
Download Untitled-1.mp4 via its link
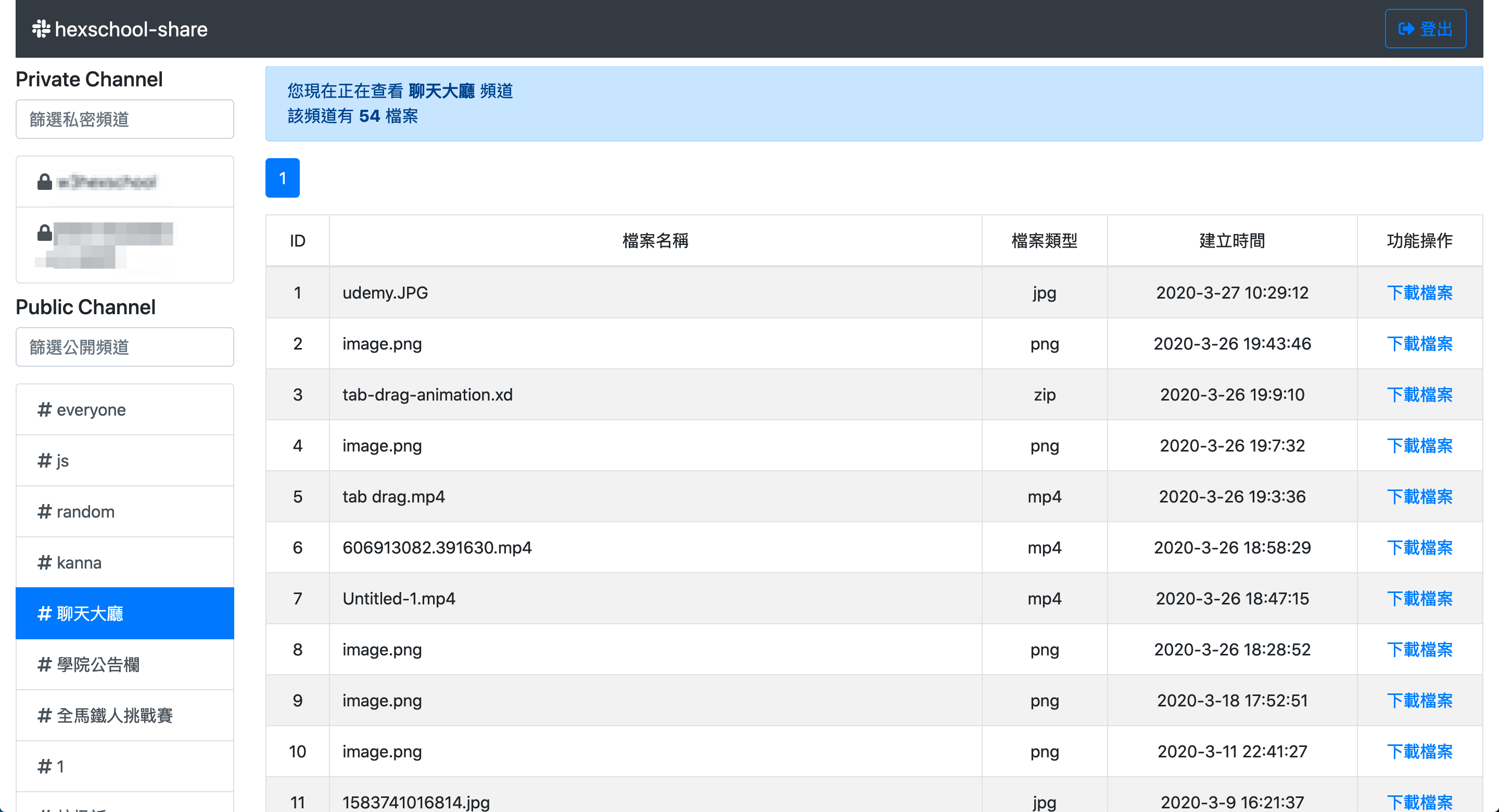point(1419,599)
